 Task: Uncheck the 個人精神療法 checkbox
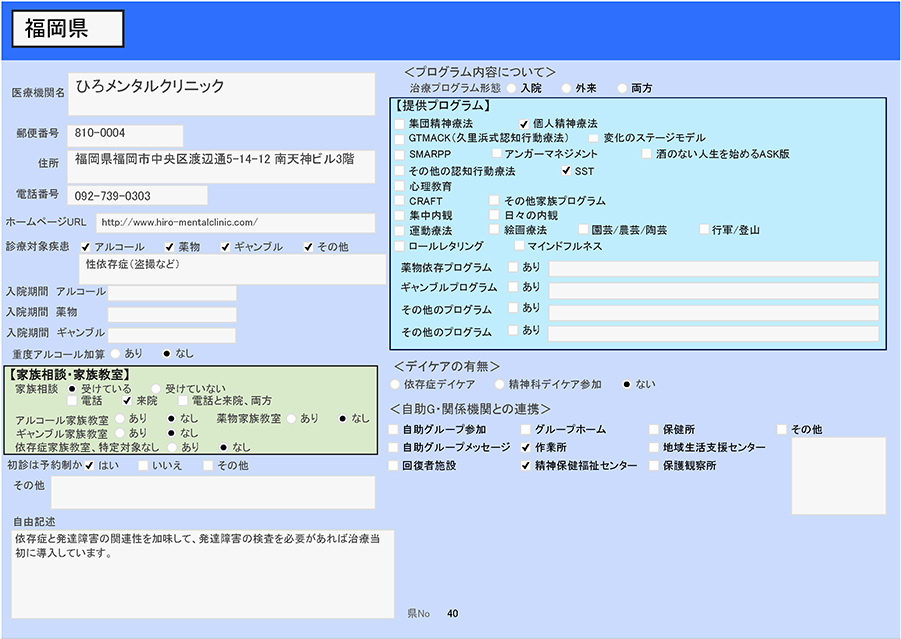click(x=523, y=123)
